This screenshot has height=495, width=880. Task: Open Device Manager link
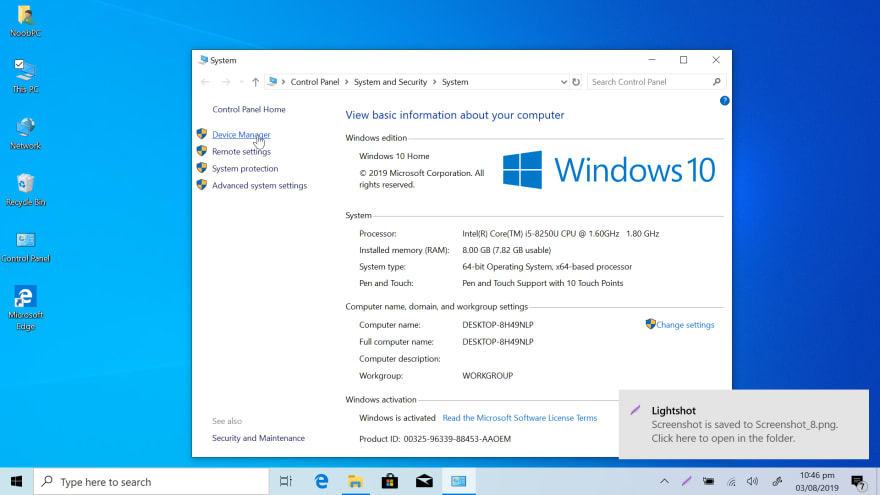(x=241, y=135)
